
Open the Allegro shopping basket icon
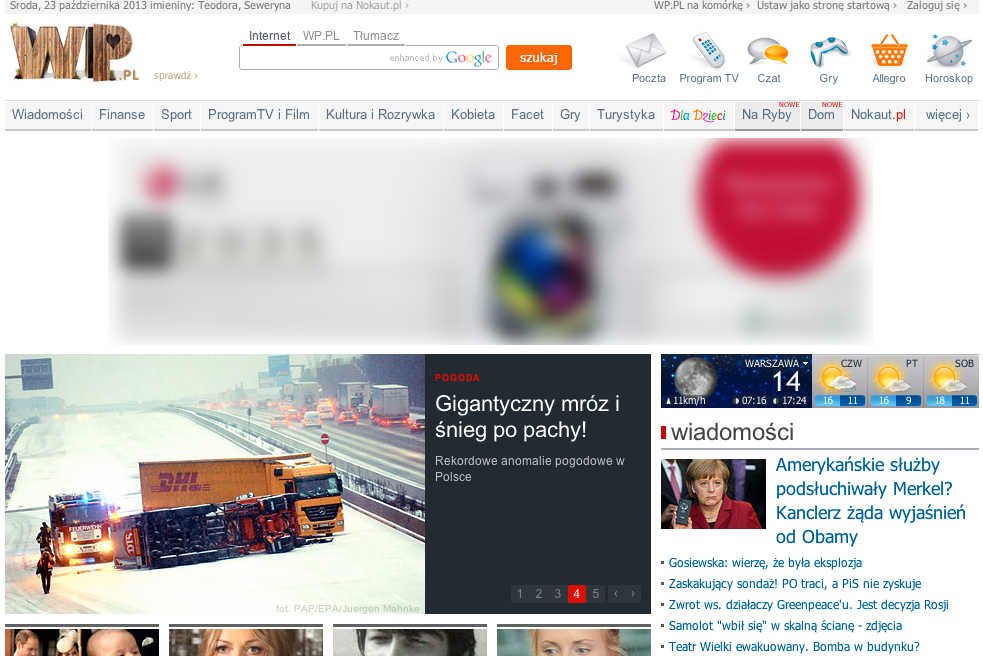(888, 50)
